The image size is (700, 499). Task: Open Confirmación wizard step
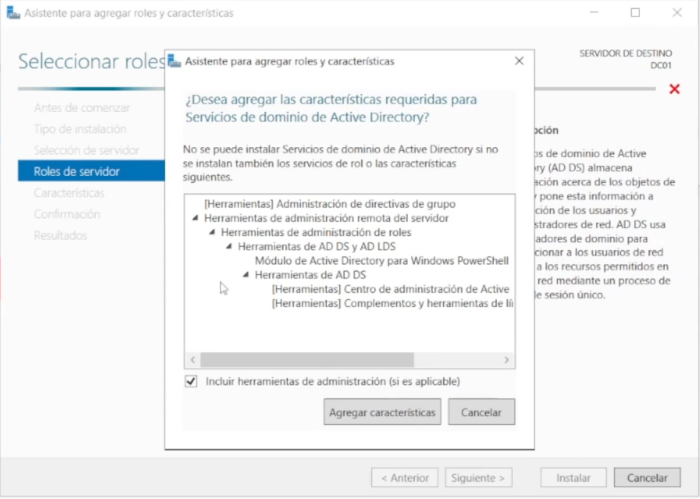67,214
